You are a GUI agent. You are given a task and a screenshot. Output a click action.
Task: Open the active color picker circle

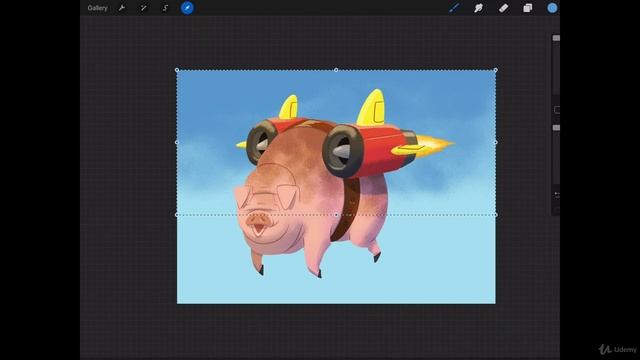(552, 8)
